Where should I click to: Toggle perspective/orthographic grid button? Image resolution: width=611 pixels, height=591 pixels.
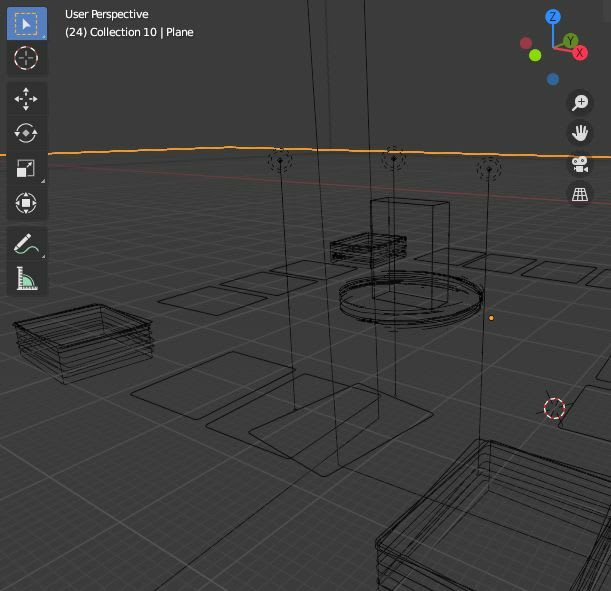pyautogui.click(x=580, y=194)
